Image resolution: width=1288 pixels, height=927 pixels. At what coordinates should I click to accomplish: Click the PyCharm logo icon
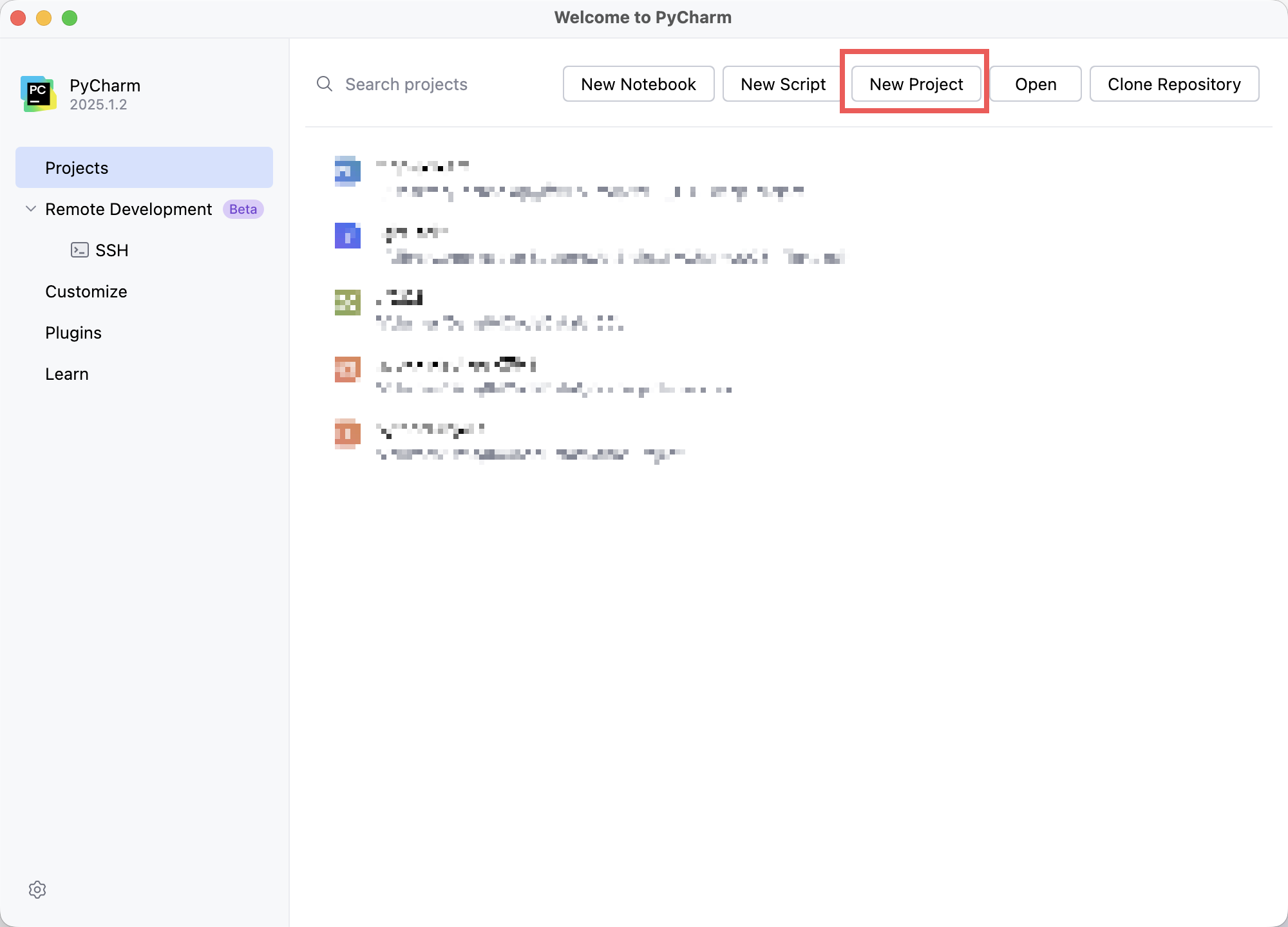(x=38, y=94)
